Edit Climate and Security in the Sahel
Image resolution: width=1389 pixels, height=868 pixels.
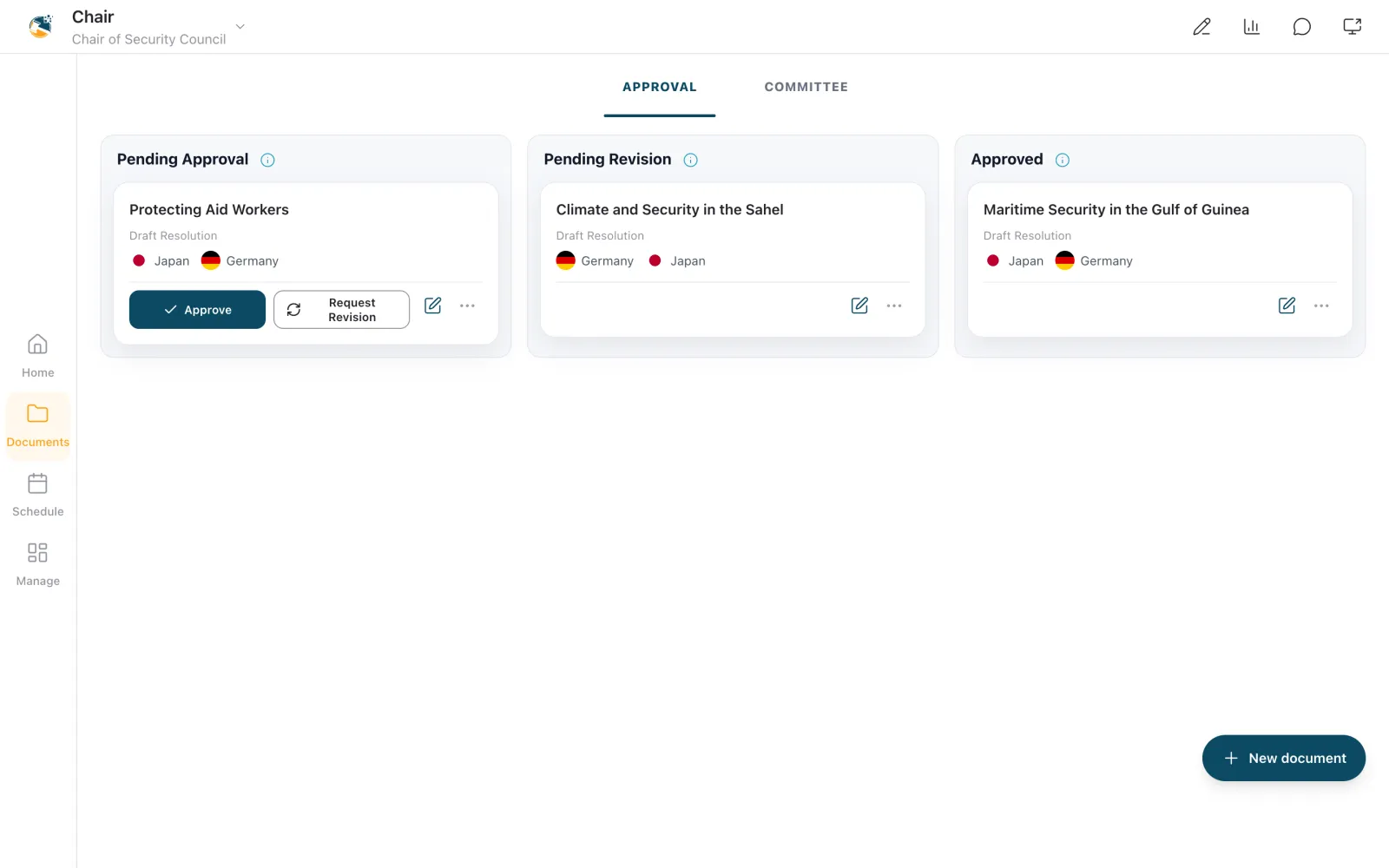coord(859,306)
